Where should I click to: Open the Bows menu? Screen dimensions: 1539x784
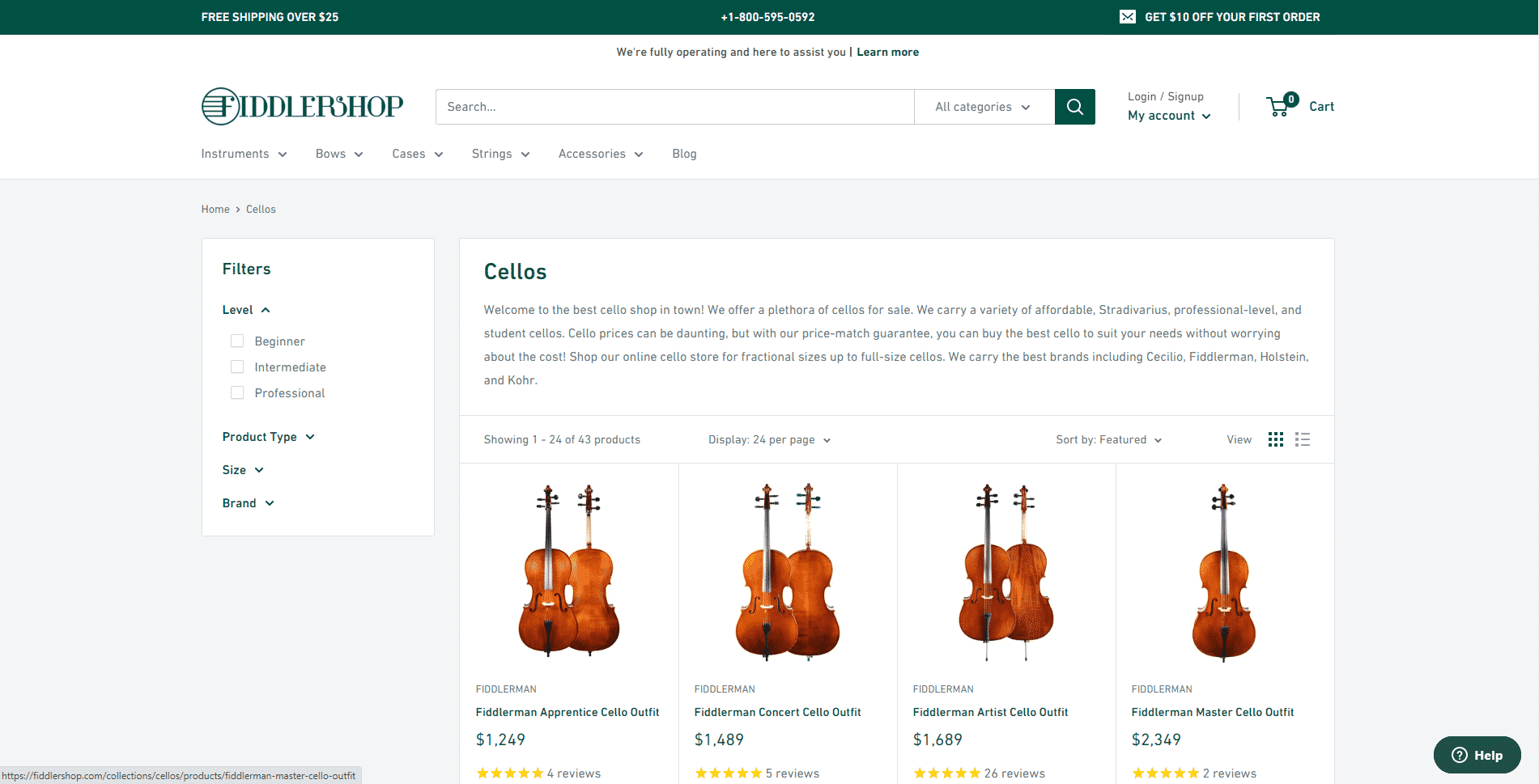click(x=339, y=154)
